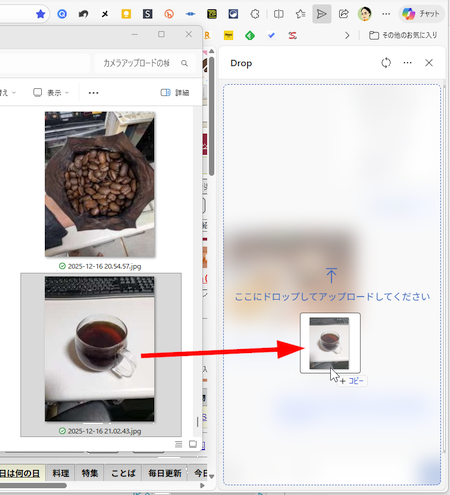Open Edge settings and more ellipsis

386,14
